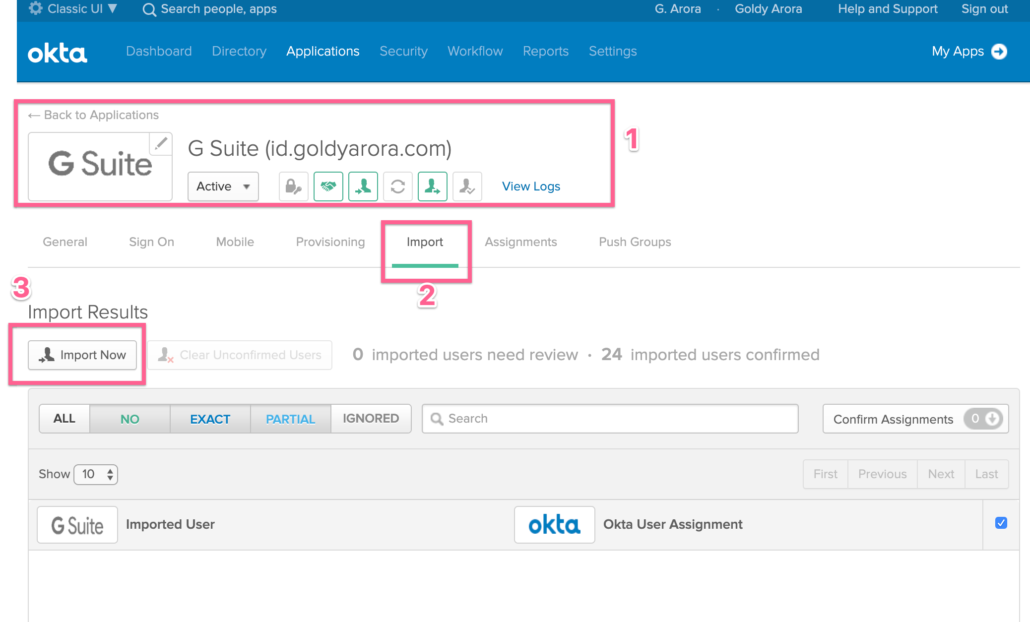Toggle the Confirm Assignments count switch
The width and height of the screenshot is (1030, 622).
(x=983, y=419)
